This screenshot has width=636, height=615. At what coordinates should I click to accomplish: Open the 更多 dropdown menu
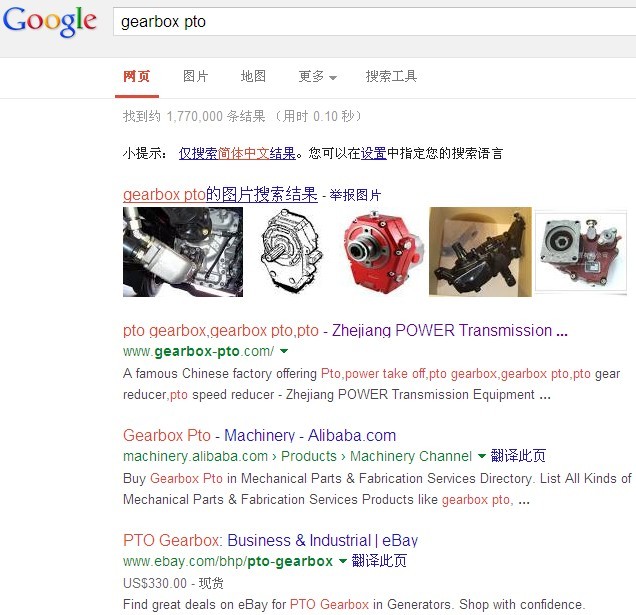(x=317, y=76)
